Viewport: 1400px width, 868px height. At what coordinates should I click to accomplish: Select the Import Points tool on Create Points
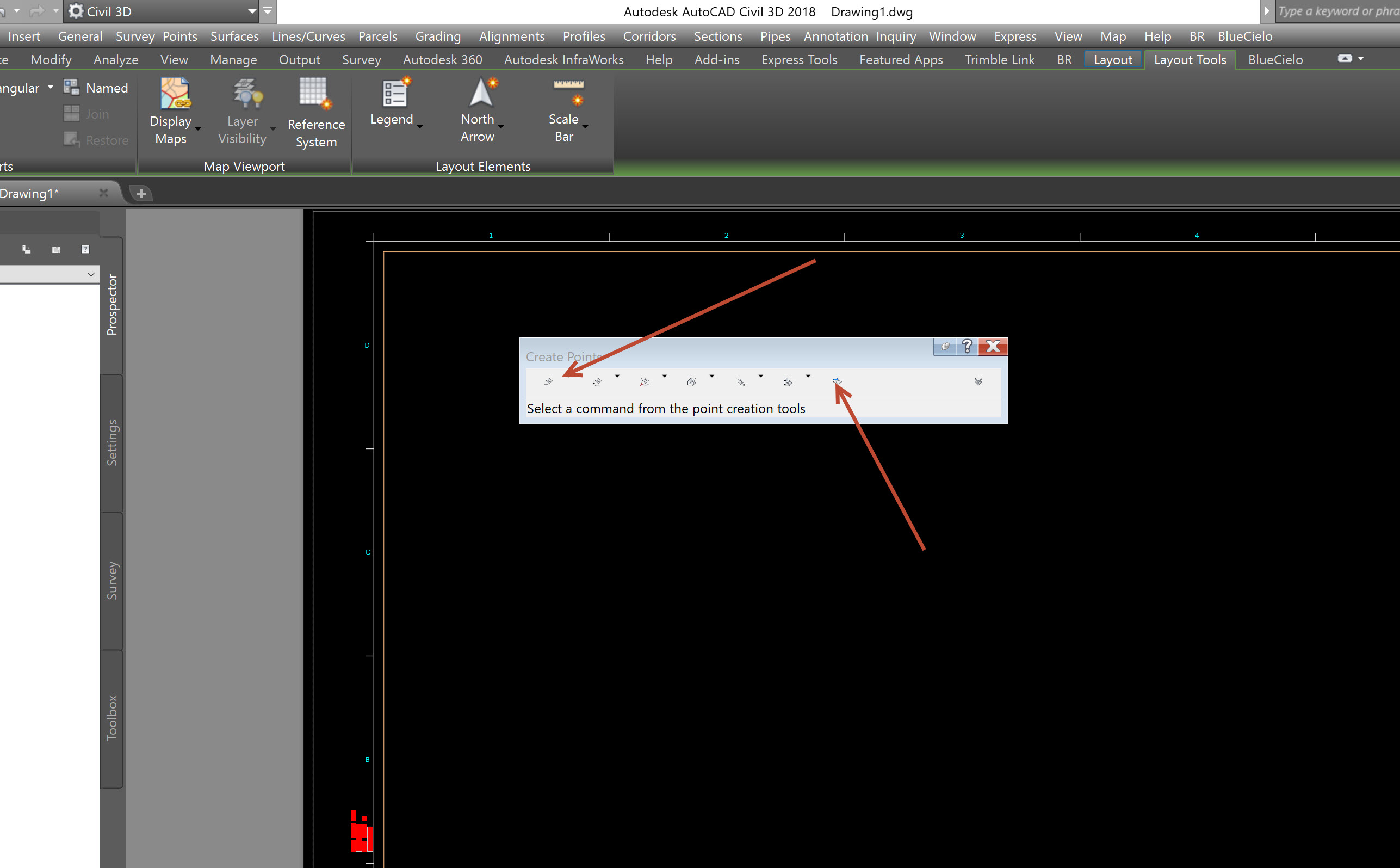click(x=837, y=381)
